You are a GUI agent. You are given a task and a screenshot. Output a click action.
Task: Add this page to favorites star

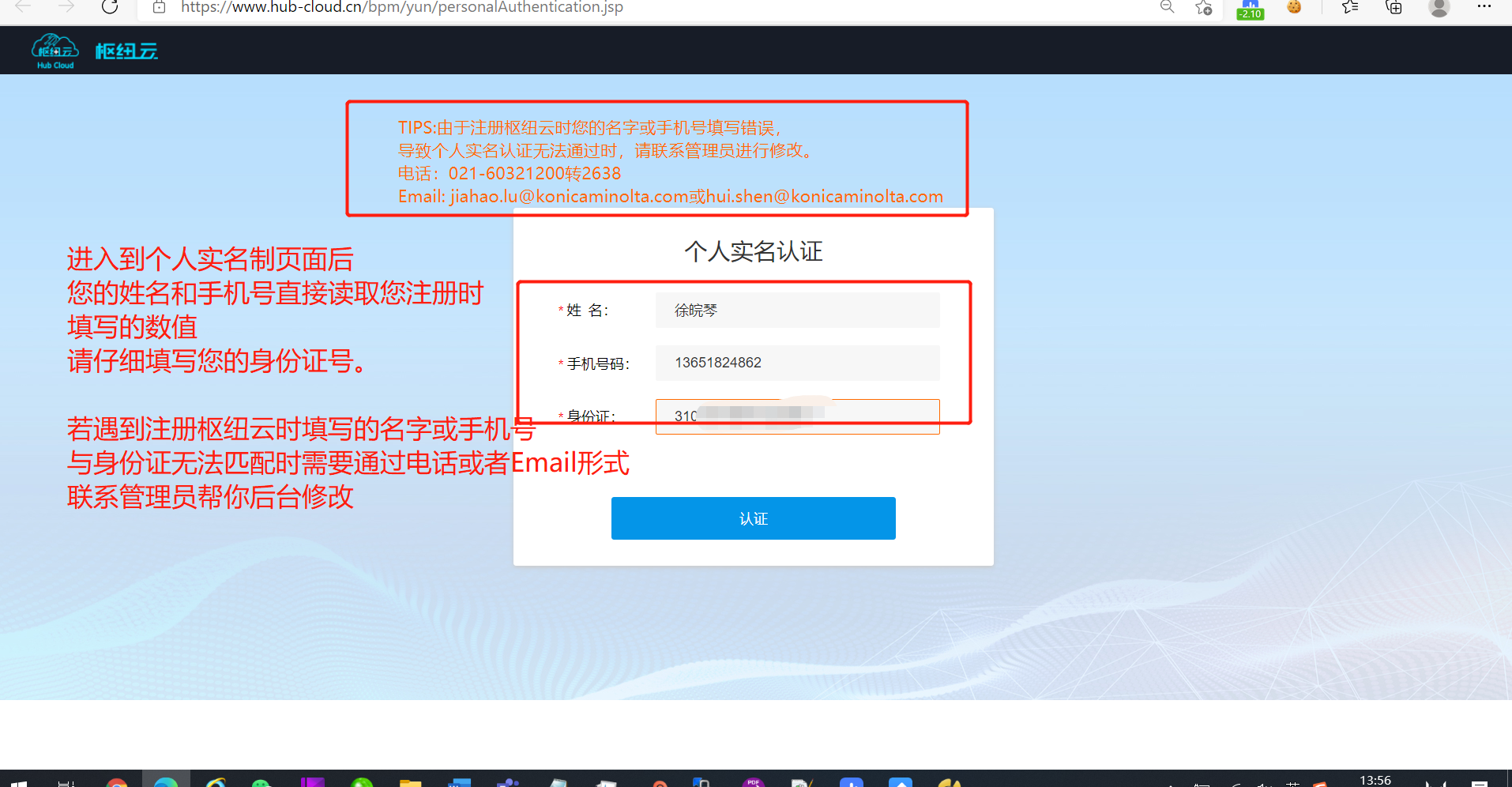pyautogui.click(x=1203, y=8)
